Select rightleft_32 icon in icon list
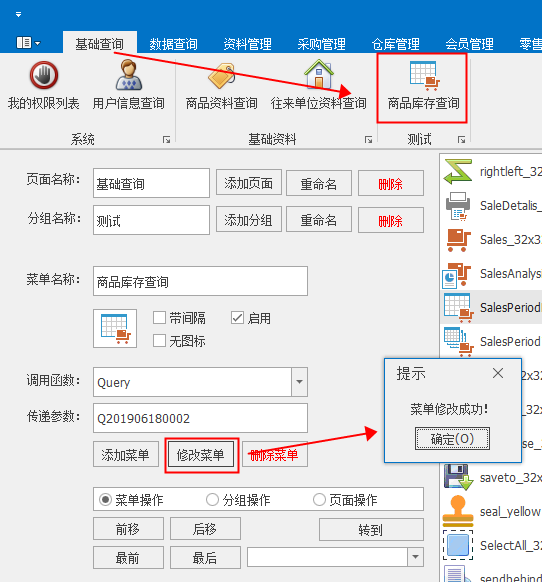Viewport: 542px width, 582px height. pos(458,171)
